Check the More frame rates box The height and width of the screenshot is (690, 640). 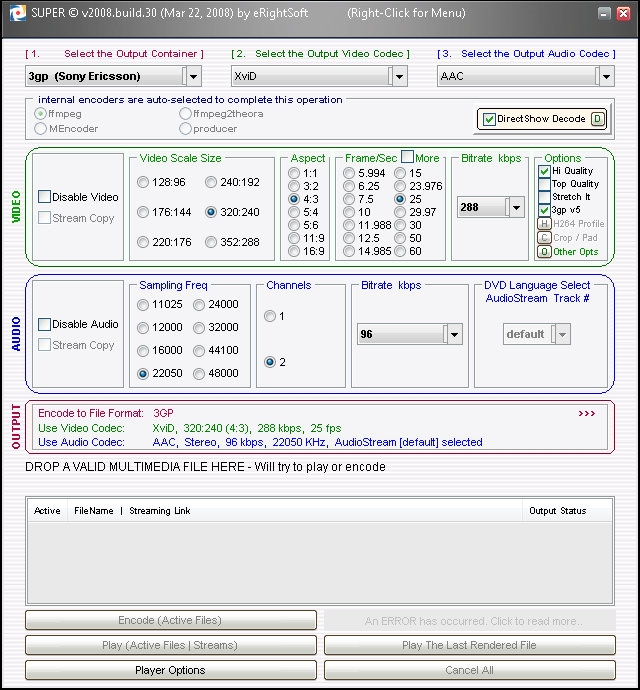tap(408, 157)
